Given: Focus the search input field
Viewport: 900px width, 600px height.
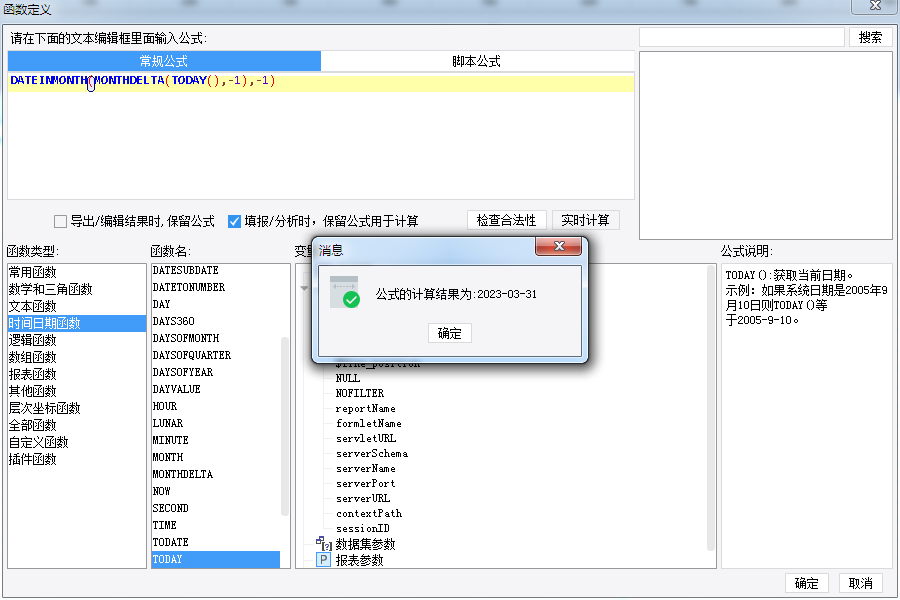Looking at the screenshot, I should (742, 37).
